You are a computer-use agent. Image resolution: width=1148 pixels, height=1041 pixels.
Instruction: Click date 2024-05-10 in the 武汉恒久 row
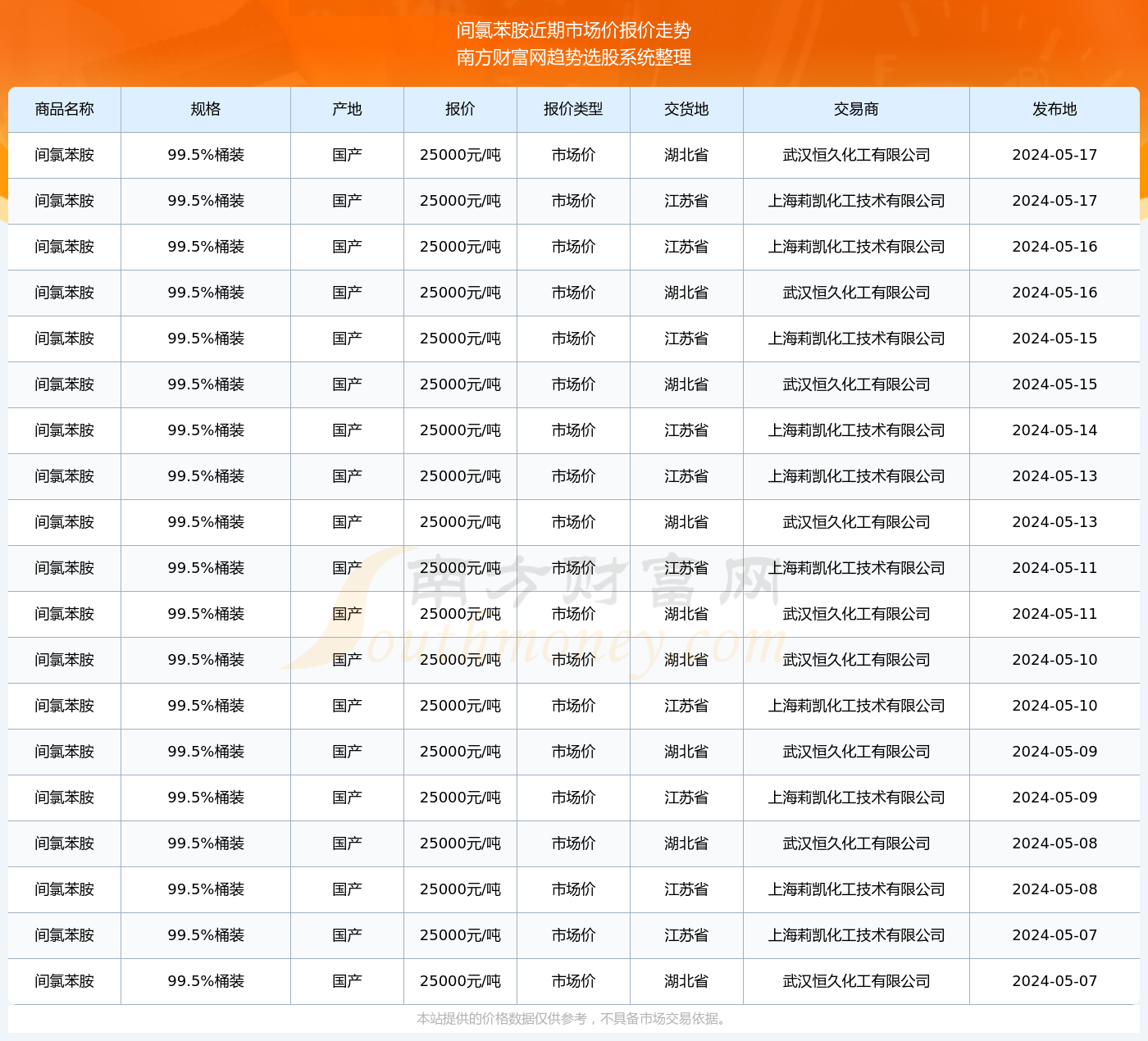click(1055, 660)
